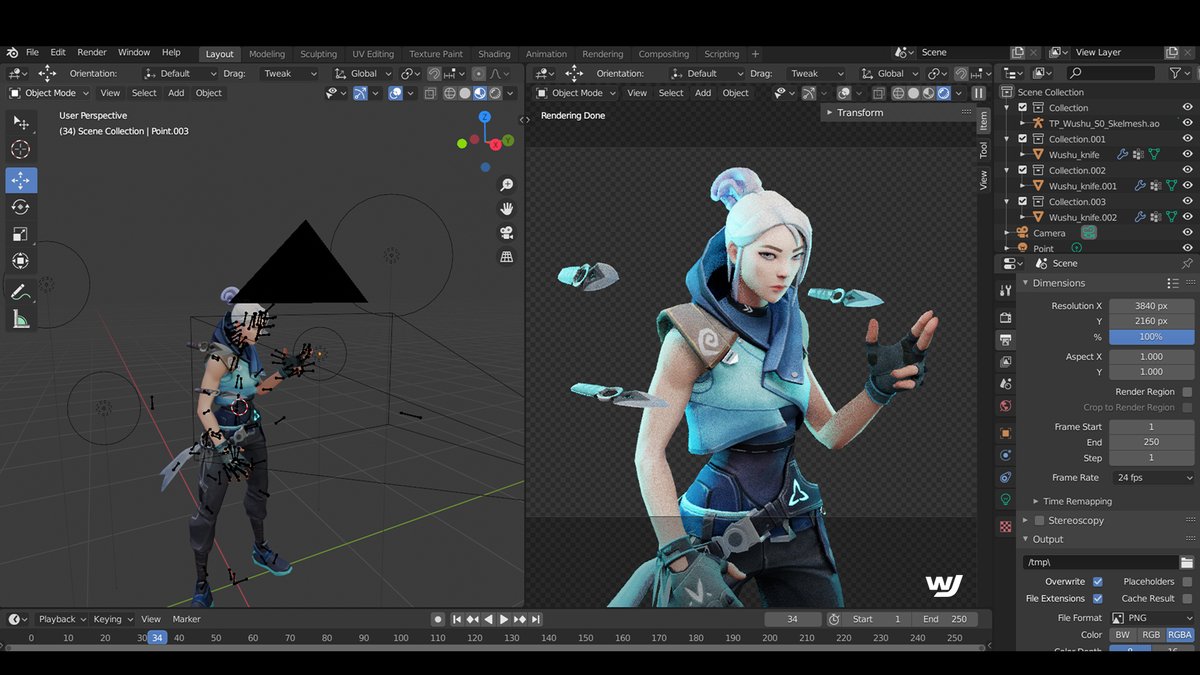
Task: Hide Camera with eye icon in outliner
Action: [x=1187, y=233]
